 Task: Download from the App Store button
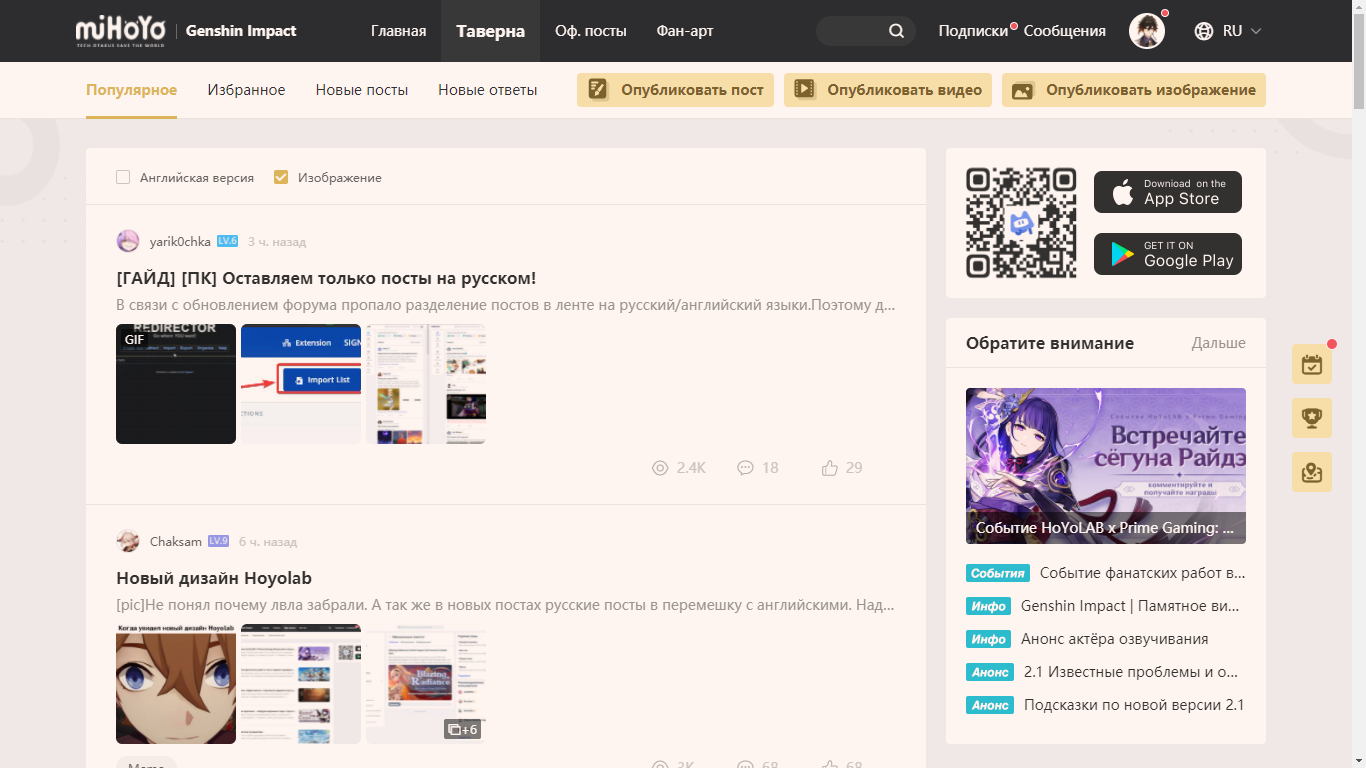click(x=1167, y=192)
